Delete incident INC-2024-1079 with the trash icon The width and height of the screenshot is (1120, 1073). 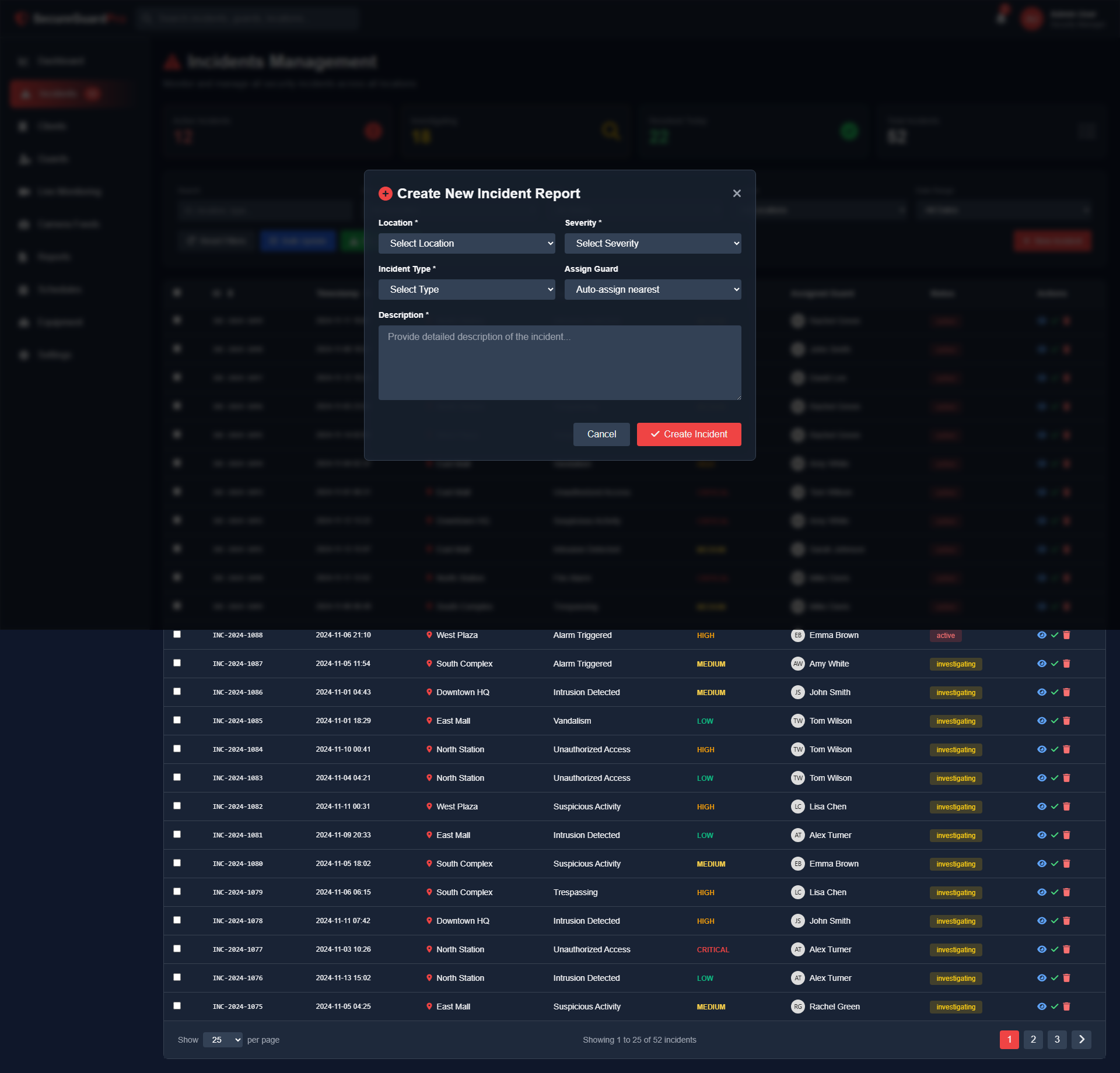coord(1066,892)
